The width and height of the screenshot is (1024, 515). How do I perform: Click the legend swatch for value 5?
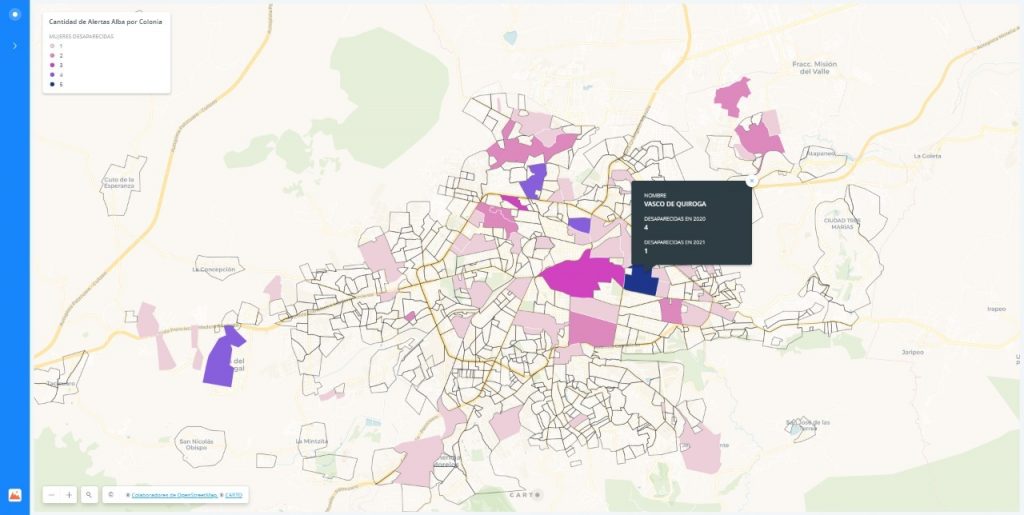52,84
